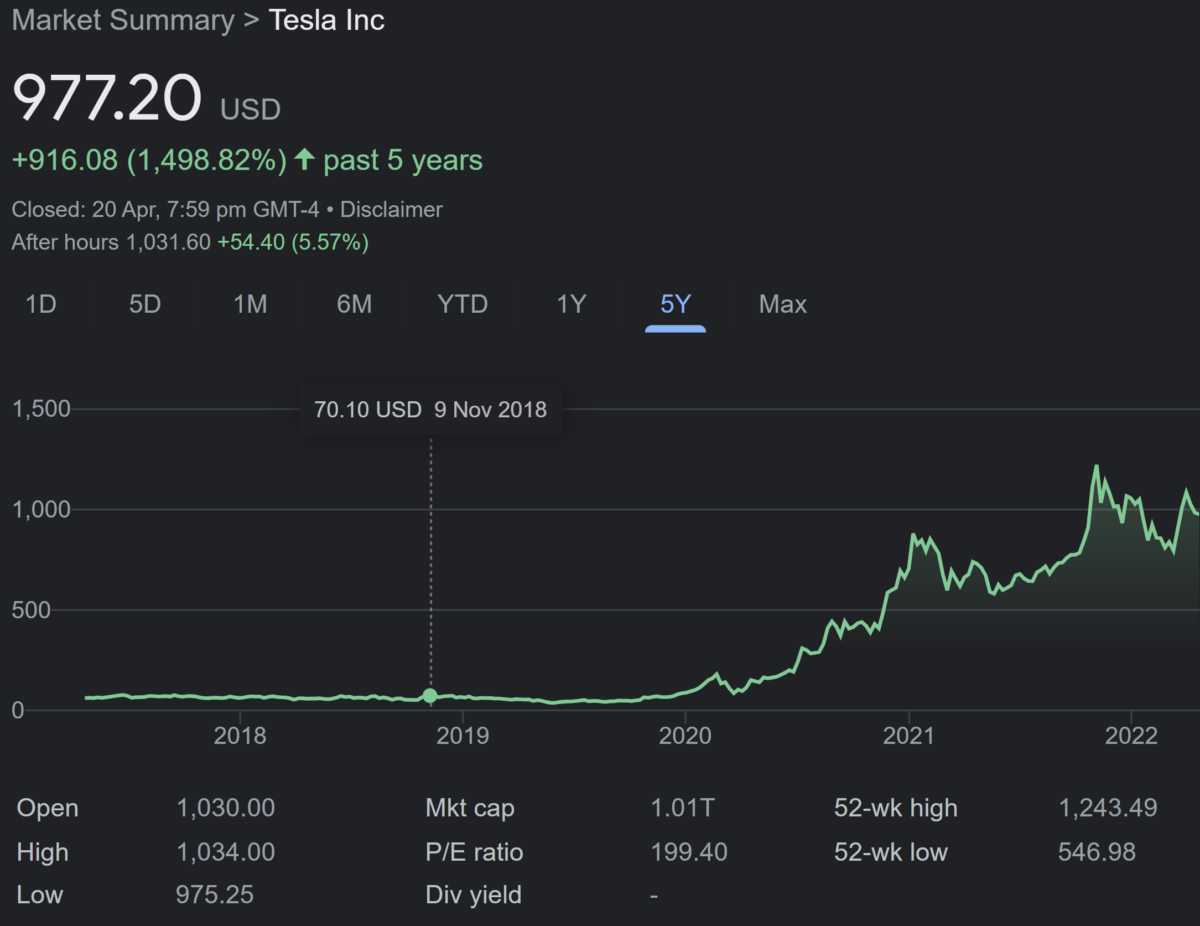Click the Mkt cap label
Image resolution: width=1200 pixels, height=926 pixels.
coord(470,808)
